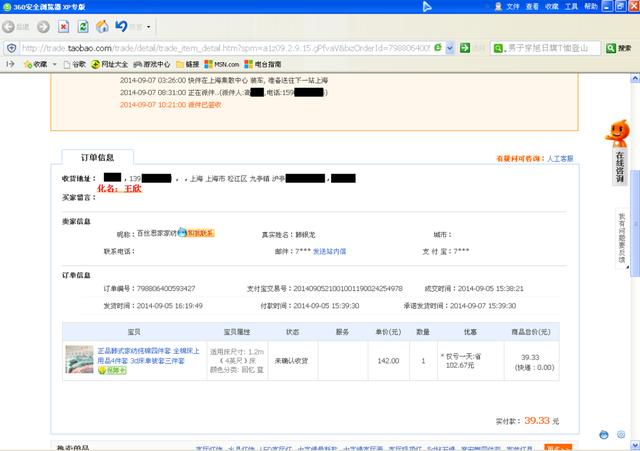The width and height of the screenshot is (640, 451).
Task: Click the orange button at bottom right edge
Action: tap(558, 447)
